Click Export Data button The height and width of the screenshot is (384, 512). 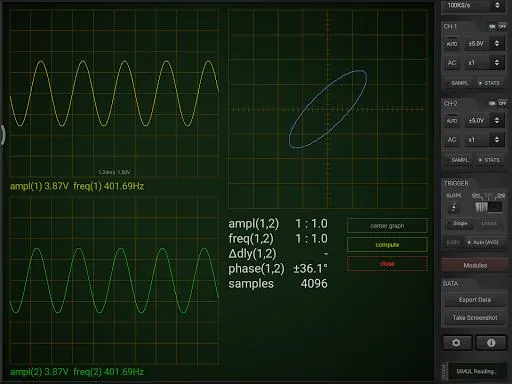(x=475, y=300)
